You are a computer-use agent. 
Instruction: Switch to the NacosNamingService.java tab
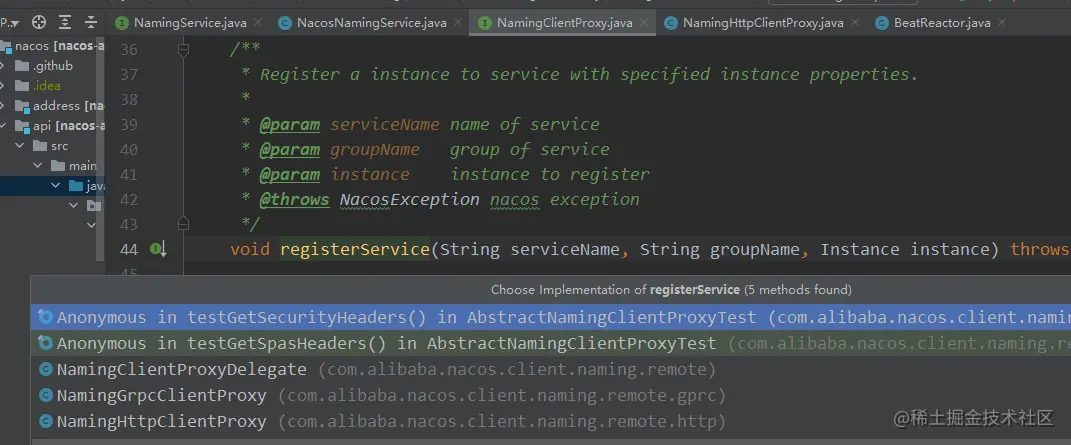coord(372,23)
